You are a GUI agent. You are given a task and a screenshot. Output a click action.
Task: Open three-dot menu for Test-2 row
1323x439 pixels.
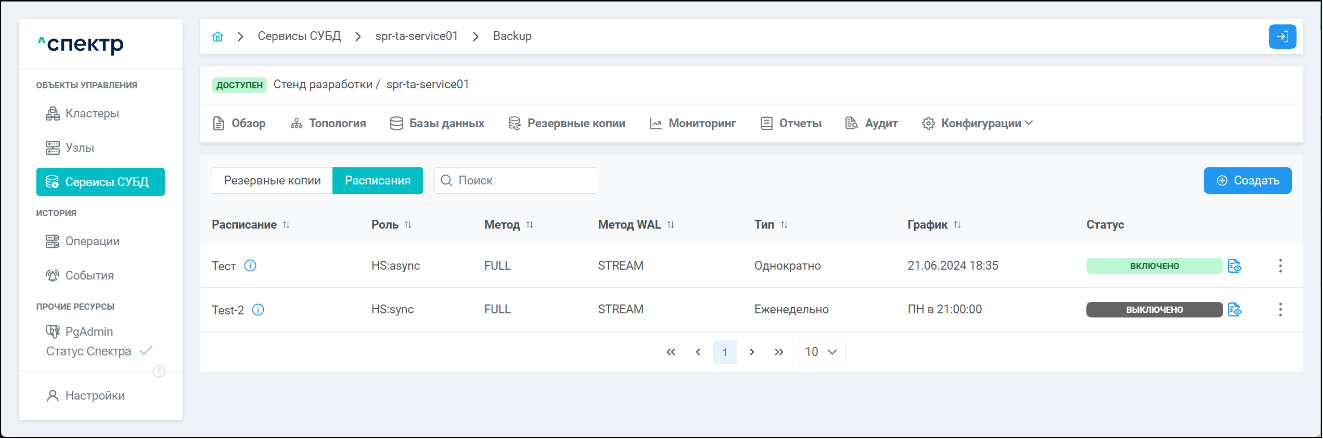(x=1280, y=310)
